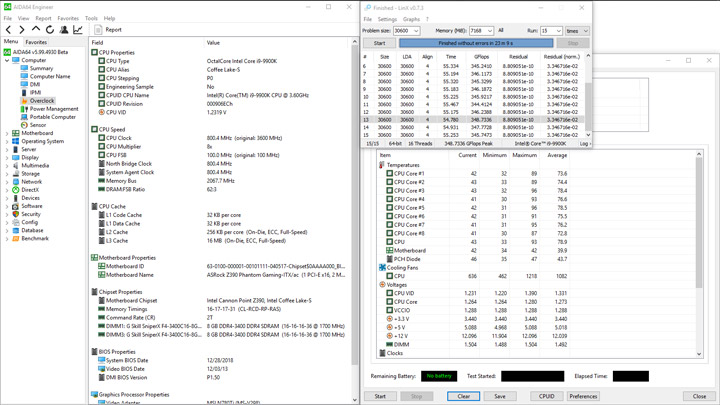The width and height of the screenshot is (720, 405).
Task: Click the Back arrow in AIDA64 toolbar
Action: click(8, 30)
